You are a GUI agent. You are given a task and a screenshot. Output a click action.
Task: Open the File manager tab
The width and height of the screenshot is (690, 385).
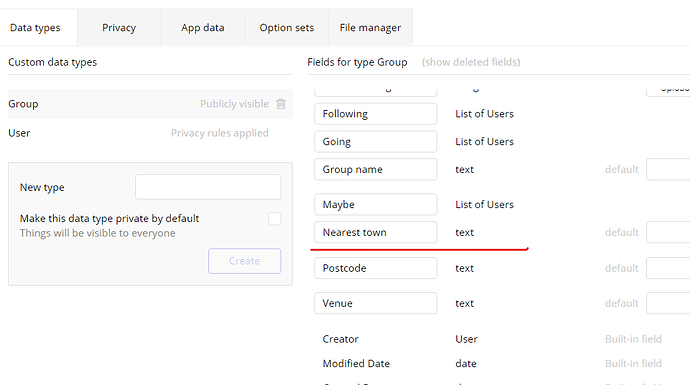point(370,28)
